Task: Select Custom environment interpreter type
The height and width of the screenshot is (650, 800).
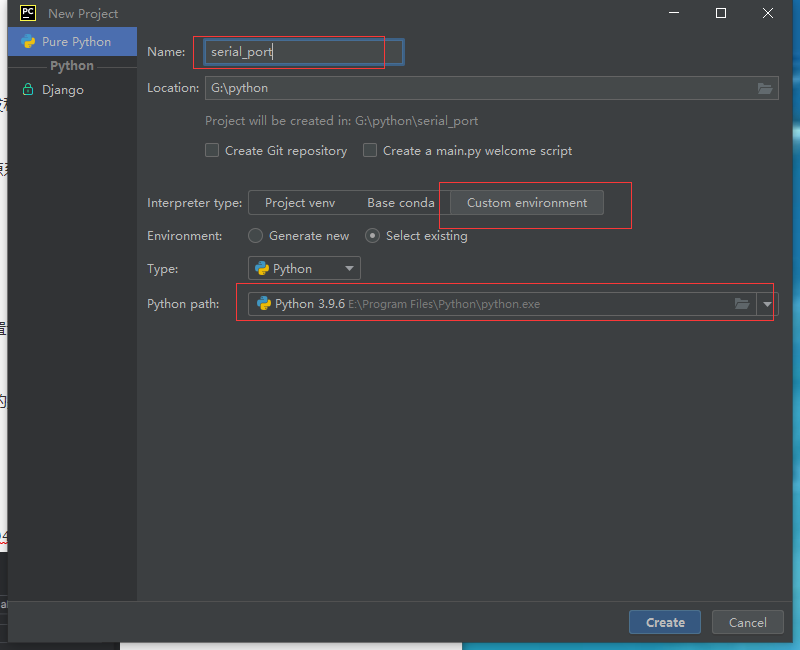Action: tap(527, 203)
